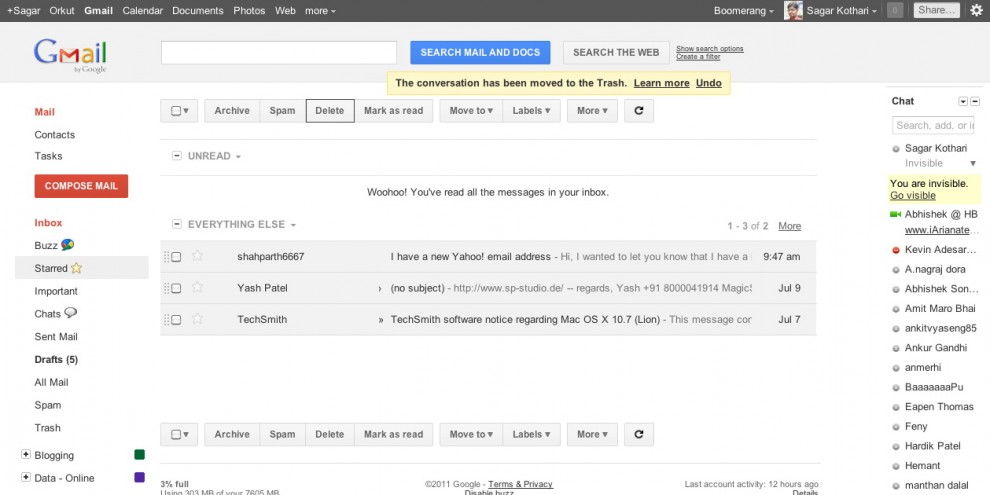Click the drag handle on the shahparth6667 row
This screenshot has width=990, height=495.
pos(167,256)
